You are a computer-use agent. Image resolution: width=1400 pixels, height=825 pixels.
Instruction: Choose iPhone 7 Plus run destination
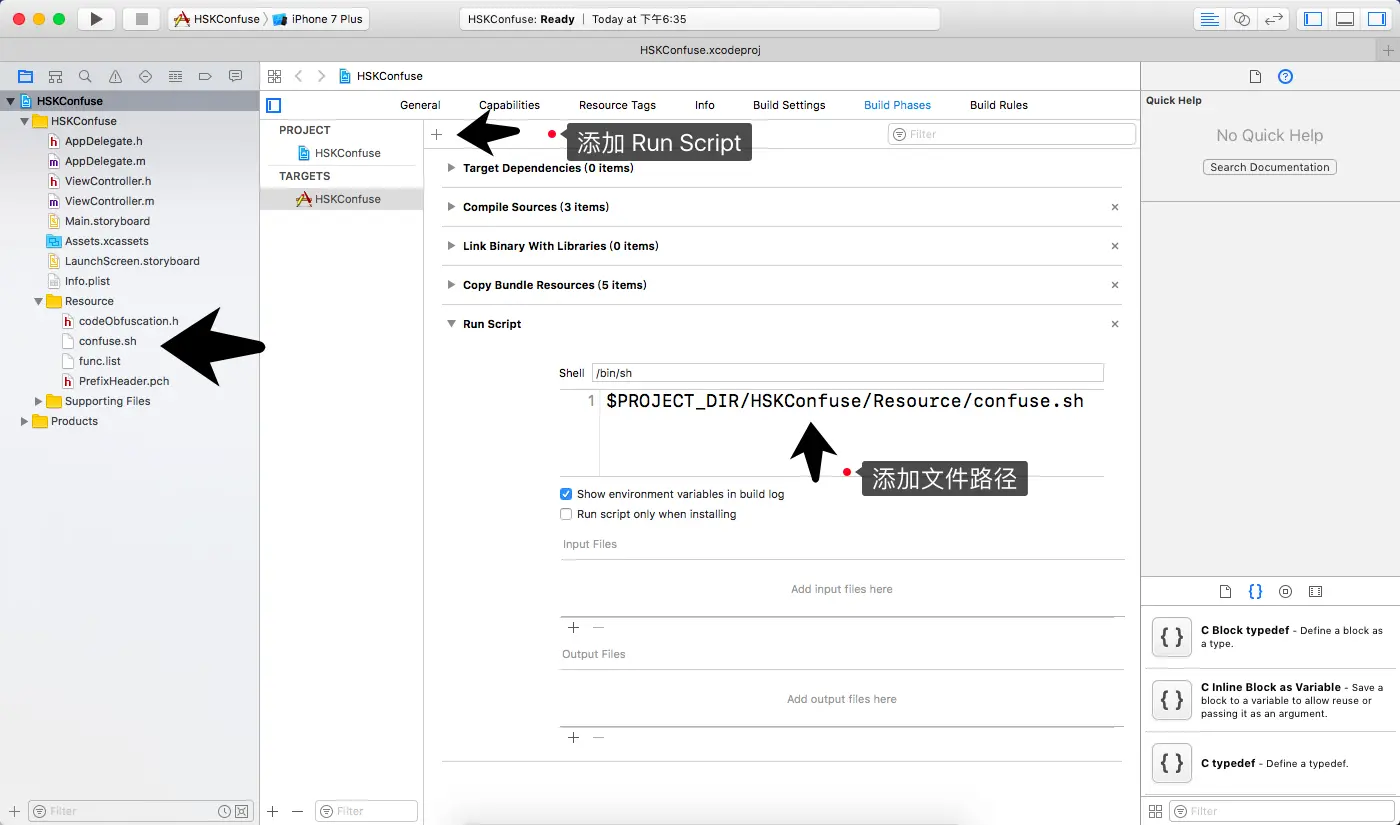(x=317, y=19)
